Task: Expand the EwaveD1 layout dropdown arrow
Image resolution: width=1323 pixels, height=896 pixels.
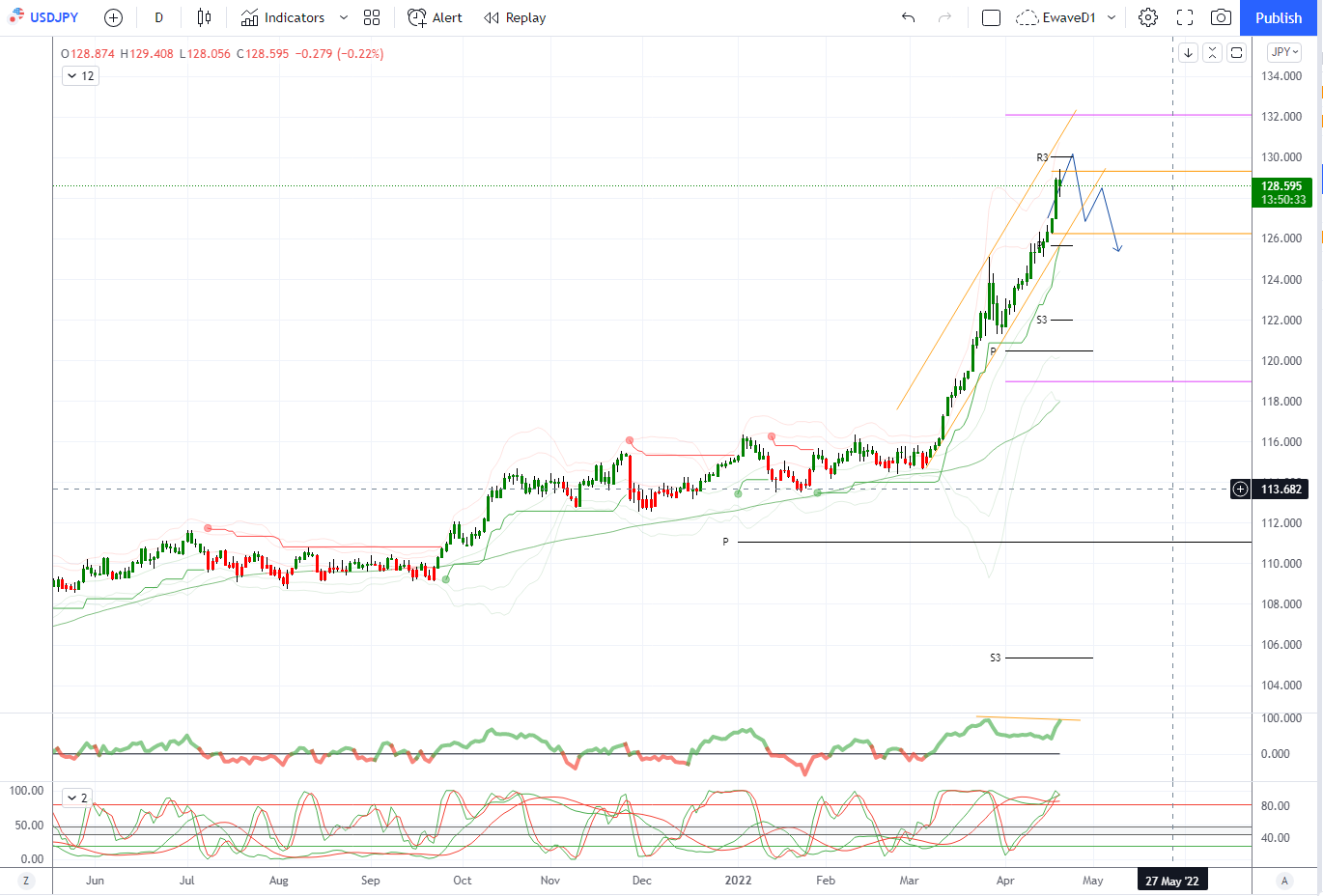Action: point(1112,17)
